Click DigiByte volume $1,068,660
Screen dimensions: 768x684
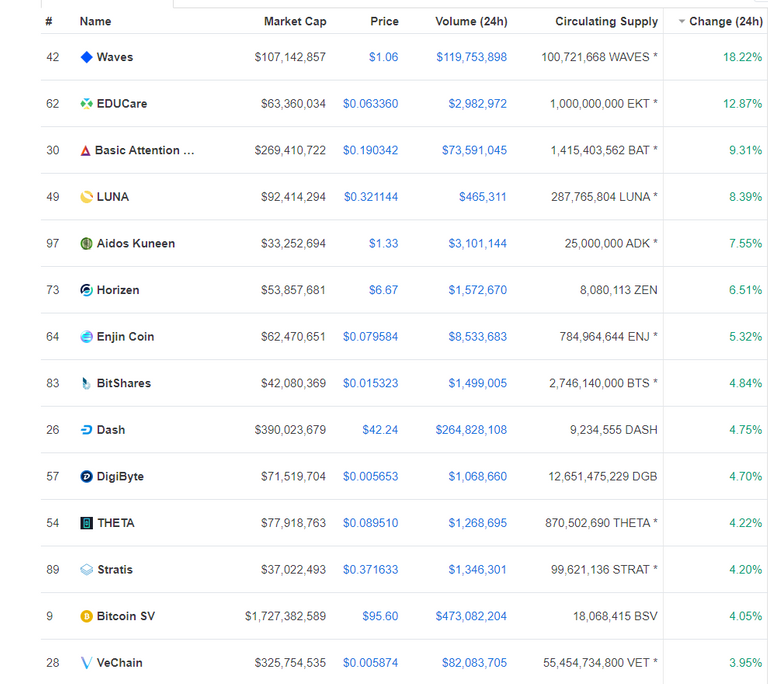pyautogui.click(x=478, y=476)
